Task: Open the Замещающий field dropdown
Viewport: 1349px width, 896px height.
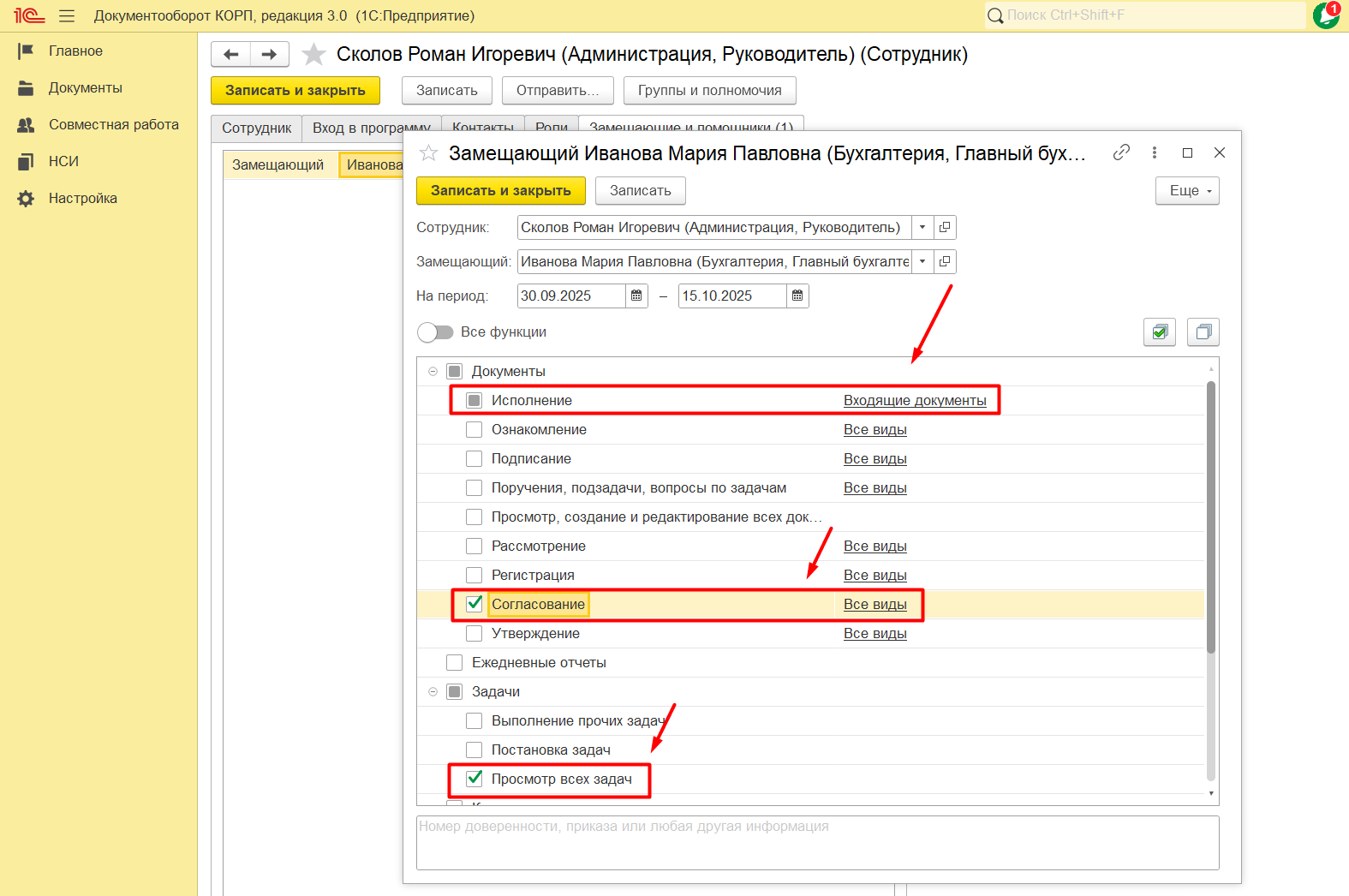Action: (922, 261)
